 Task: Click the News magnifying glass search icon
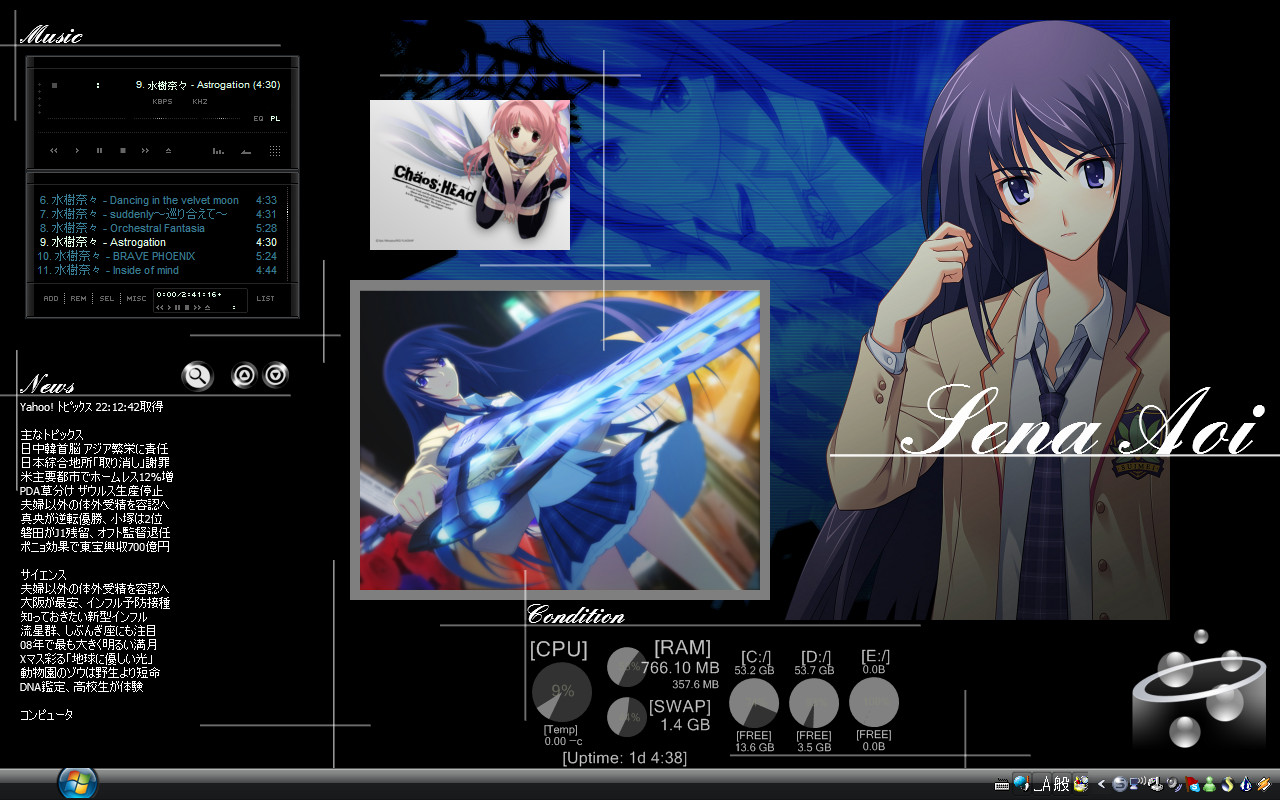(x=198, y=376)
